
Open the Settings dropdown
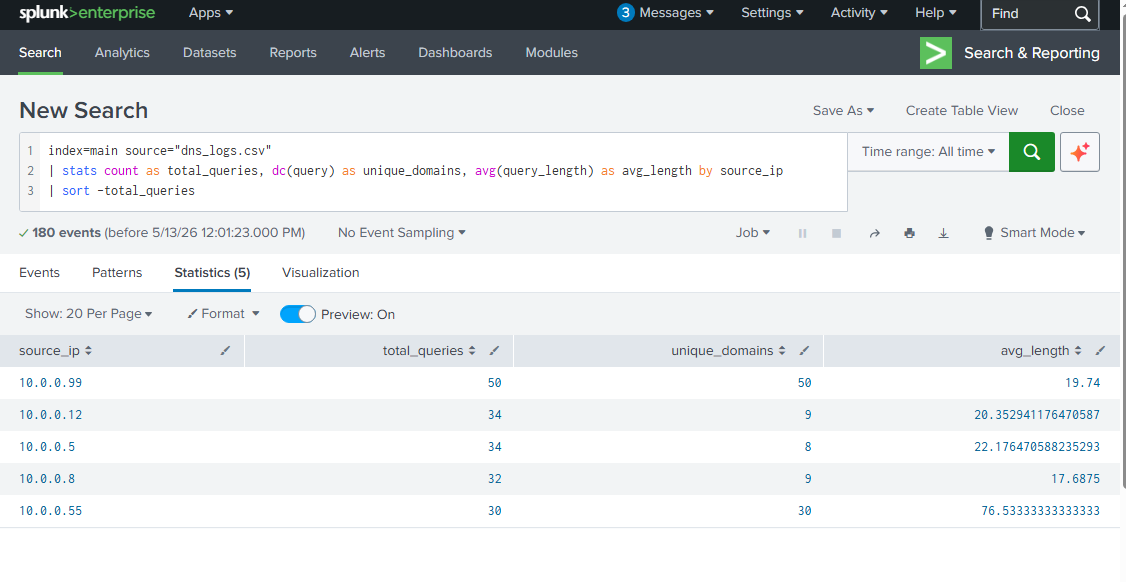772,13
